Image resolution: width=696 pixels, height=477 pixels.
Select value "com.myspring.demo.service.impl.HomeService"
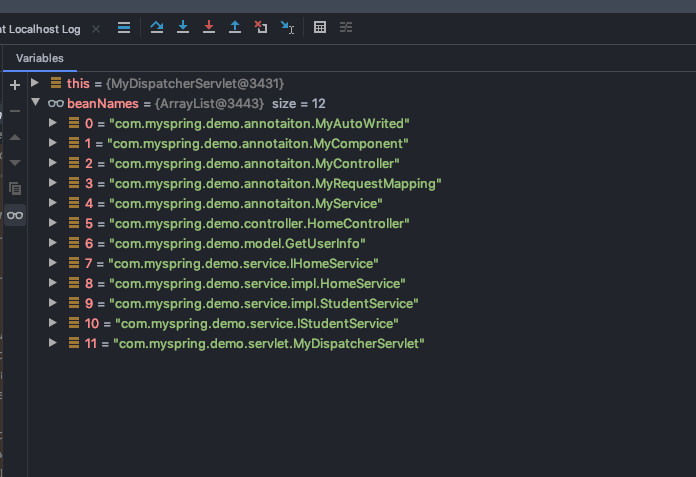tap(257, 283)
